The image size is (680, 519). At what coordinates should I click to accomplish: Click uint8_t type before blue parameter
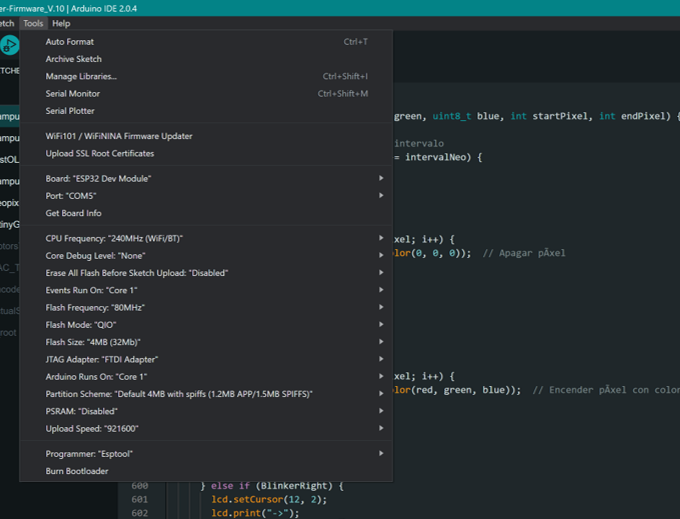(451, 116)
